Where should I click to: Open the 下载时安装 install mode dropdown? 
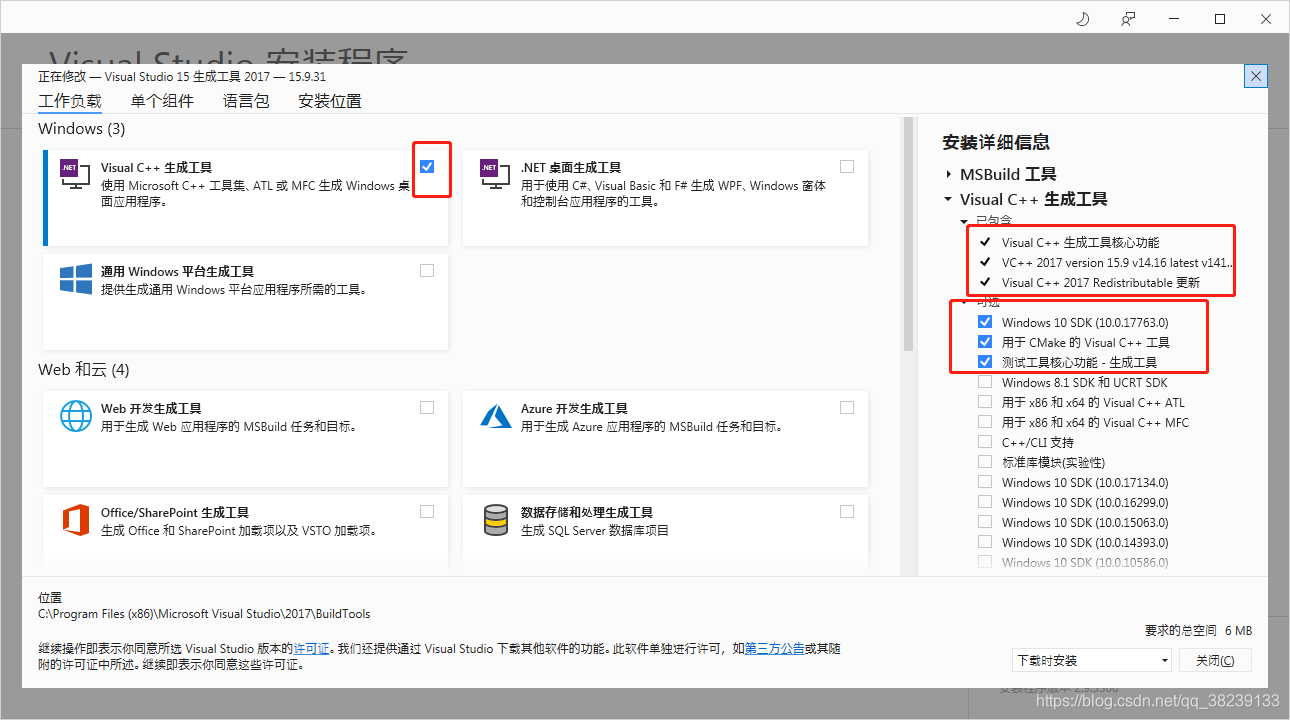point(1091,661)
